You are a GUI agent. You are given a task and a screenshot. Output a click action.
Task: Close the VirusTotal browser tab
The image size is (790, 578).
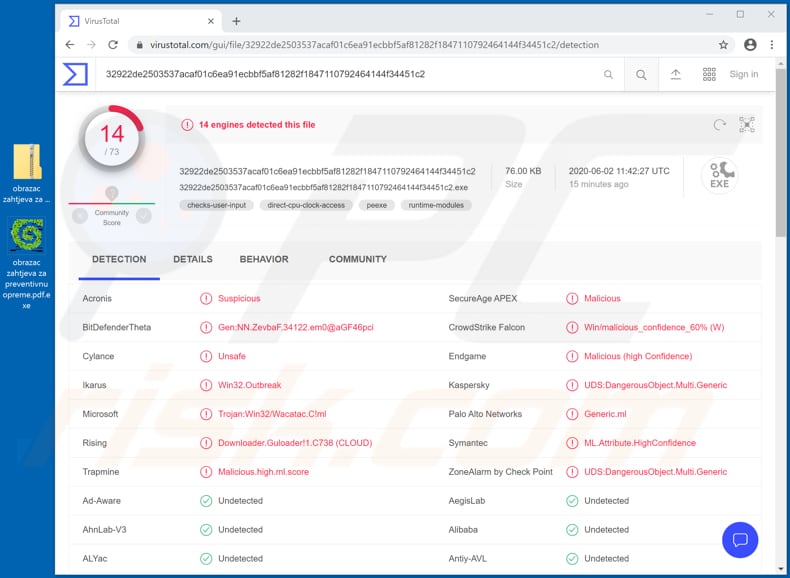pos(211,21)
